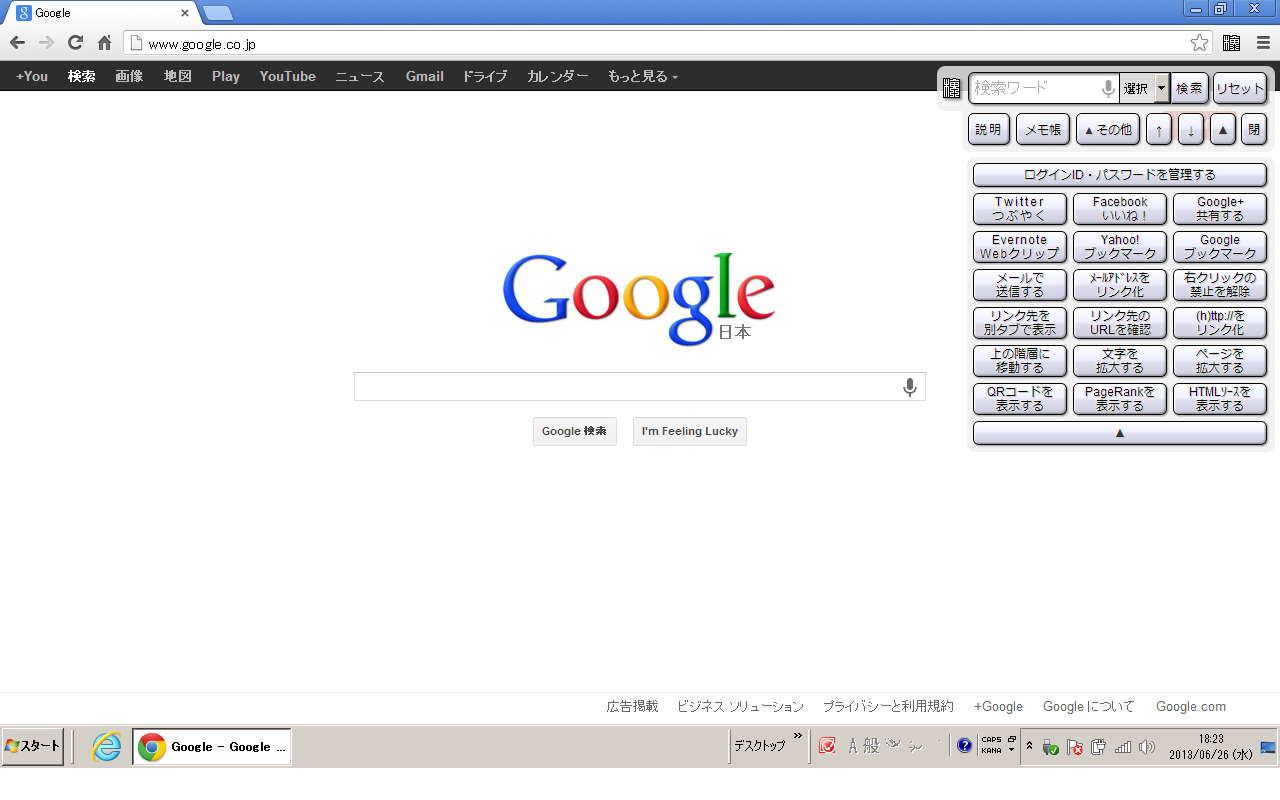Open プライバシーと利用規約 footer link
The width and height of the screenshot is (1280, 800).
point(888,706)
